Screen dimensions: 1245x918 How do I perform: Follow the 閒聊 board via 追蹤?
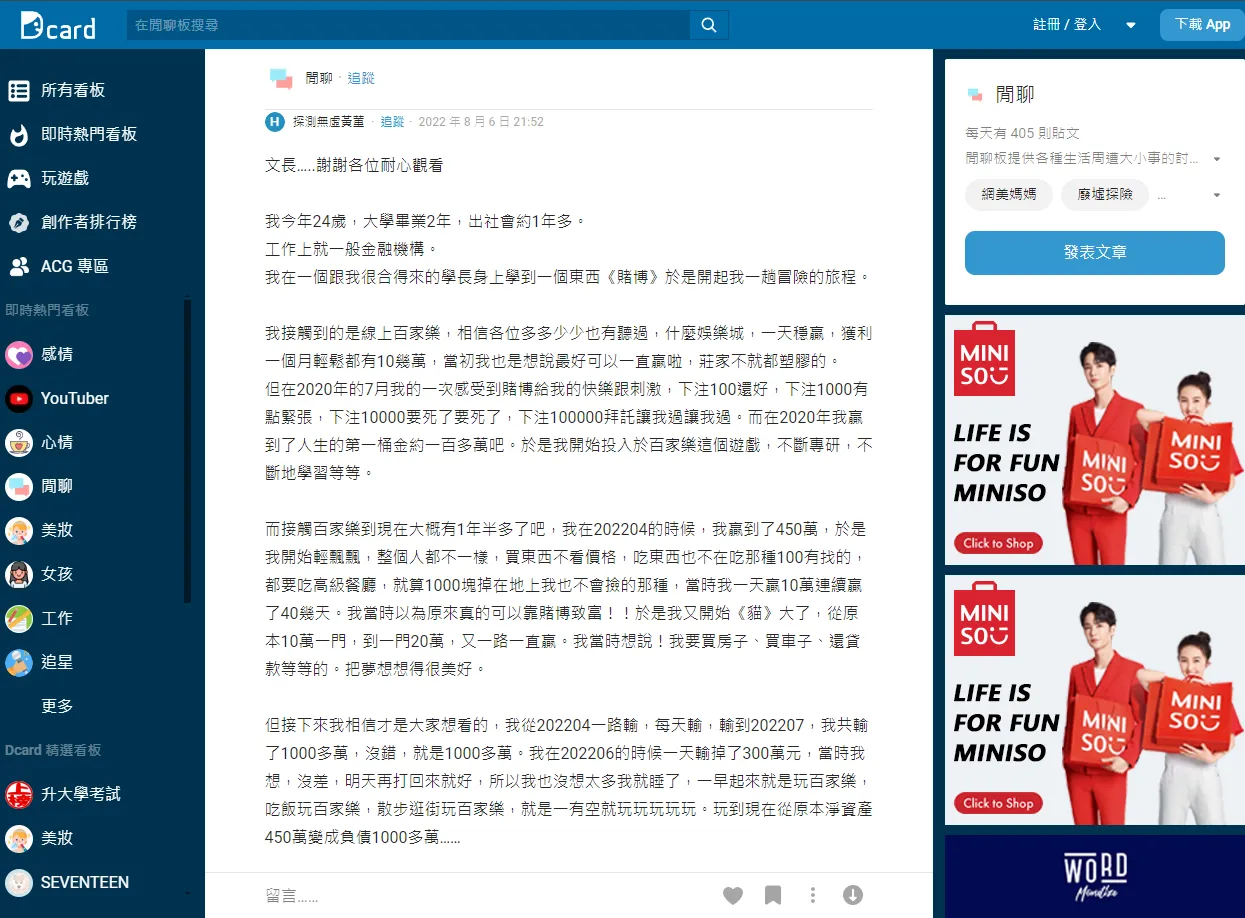coord(360,77)
